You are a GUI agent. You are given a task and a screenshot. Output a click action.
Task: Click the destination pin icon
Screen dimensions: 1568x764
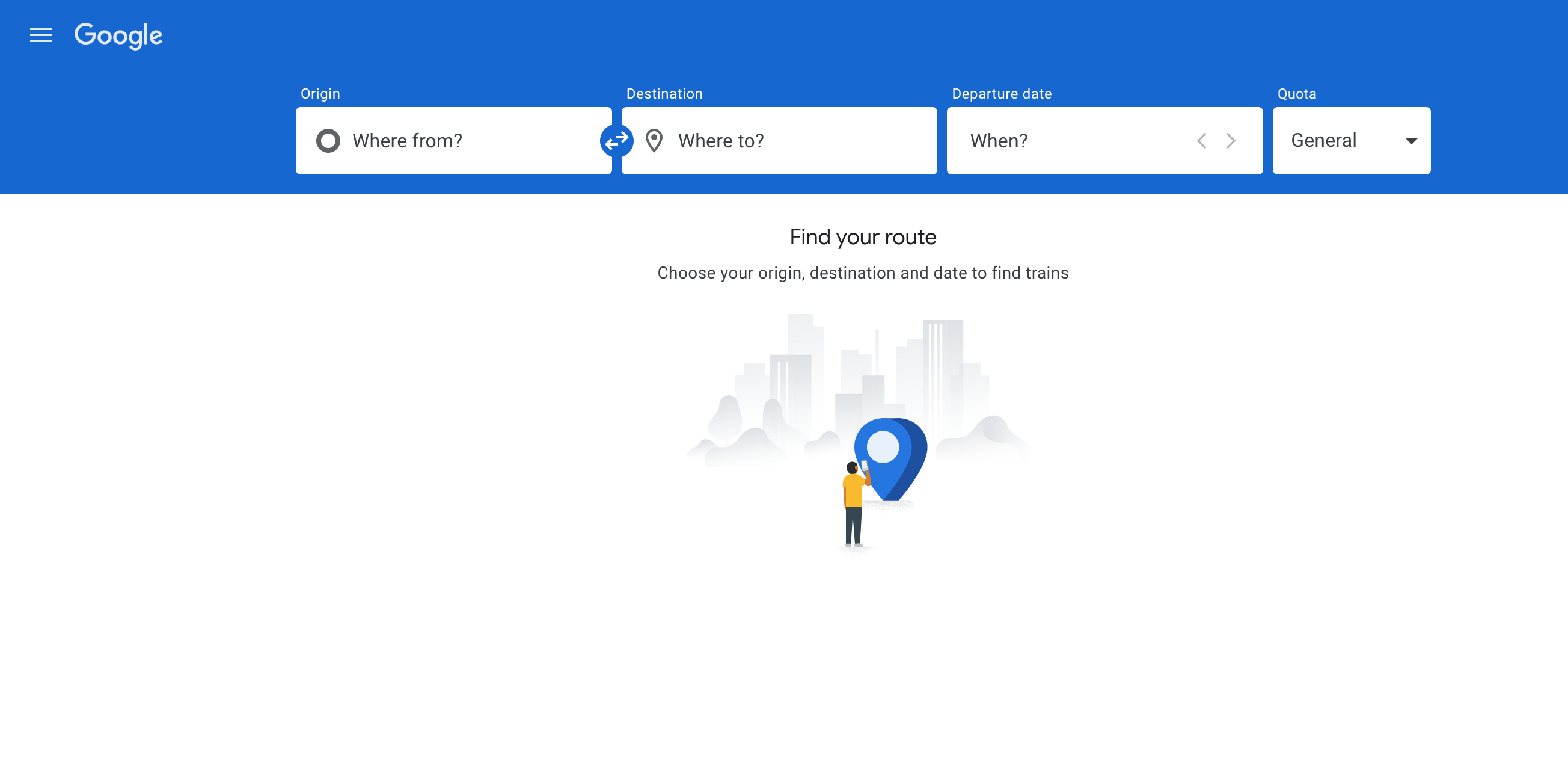654,141
